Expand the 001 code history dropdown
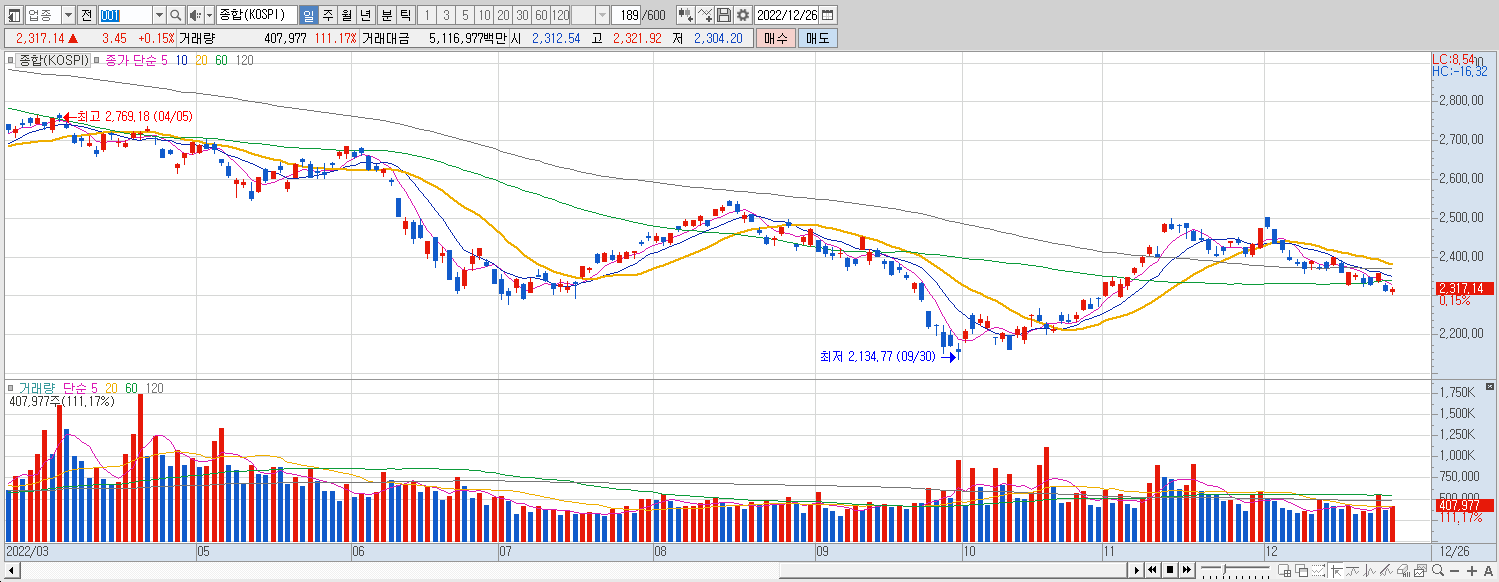1499x582 pixels. point(159,15)
